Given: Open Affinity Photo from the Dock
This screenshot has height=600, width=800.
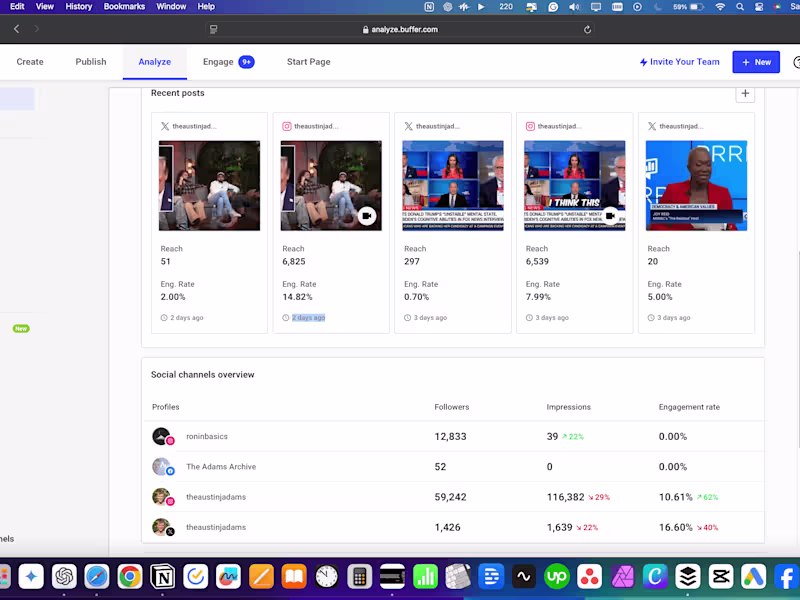Looking at the screenshot, I should coord(620,578).
